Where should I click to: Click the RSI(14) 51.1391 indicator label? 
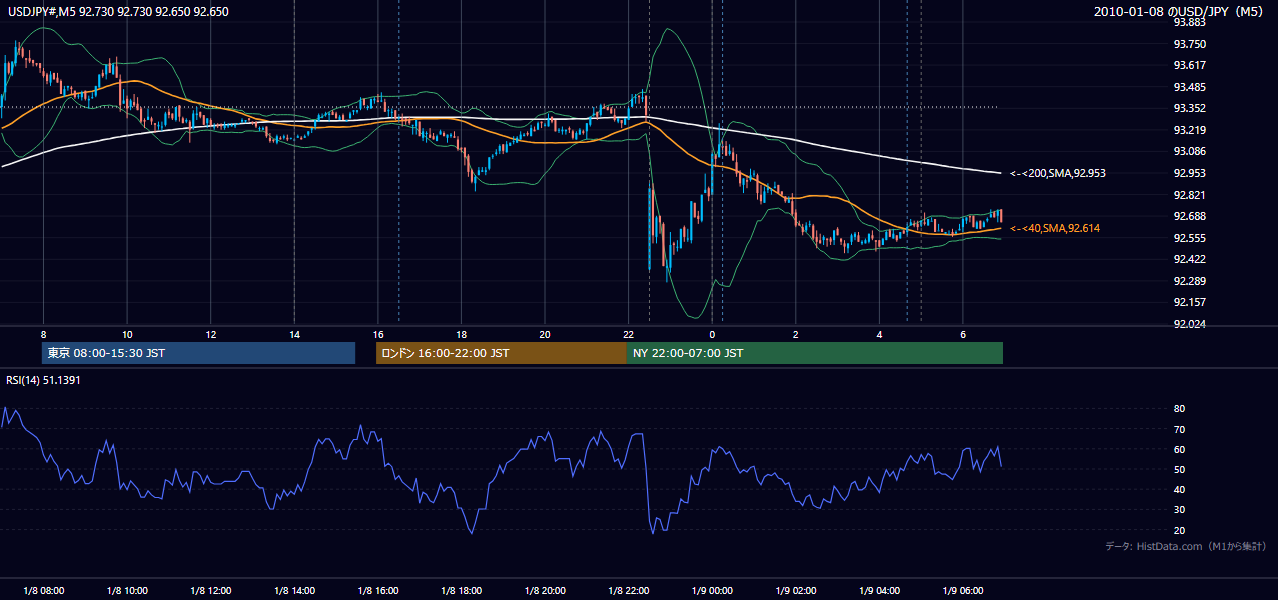coord(44,380)
